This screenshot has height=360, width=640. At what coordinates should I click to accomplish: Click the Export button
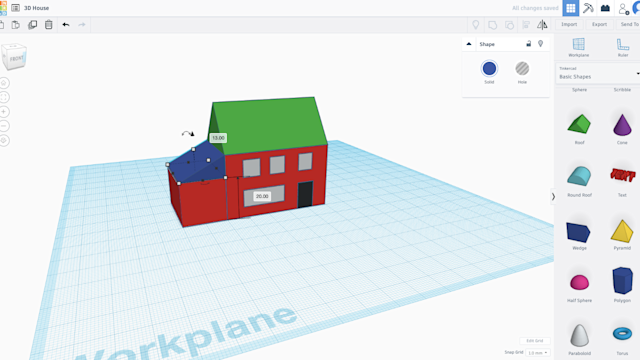(599, 24)
